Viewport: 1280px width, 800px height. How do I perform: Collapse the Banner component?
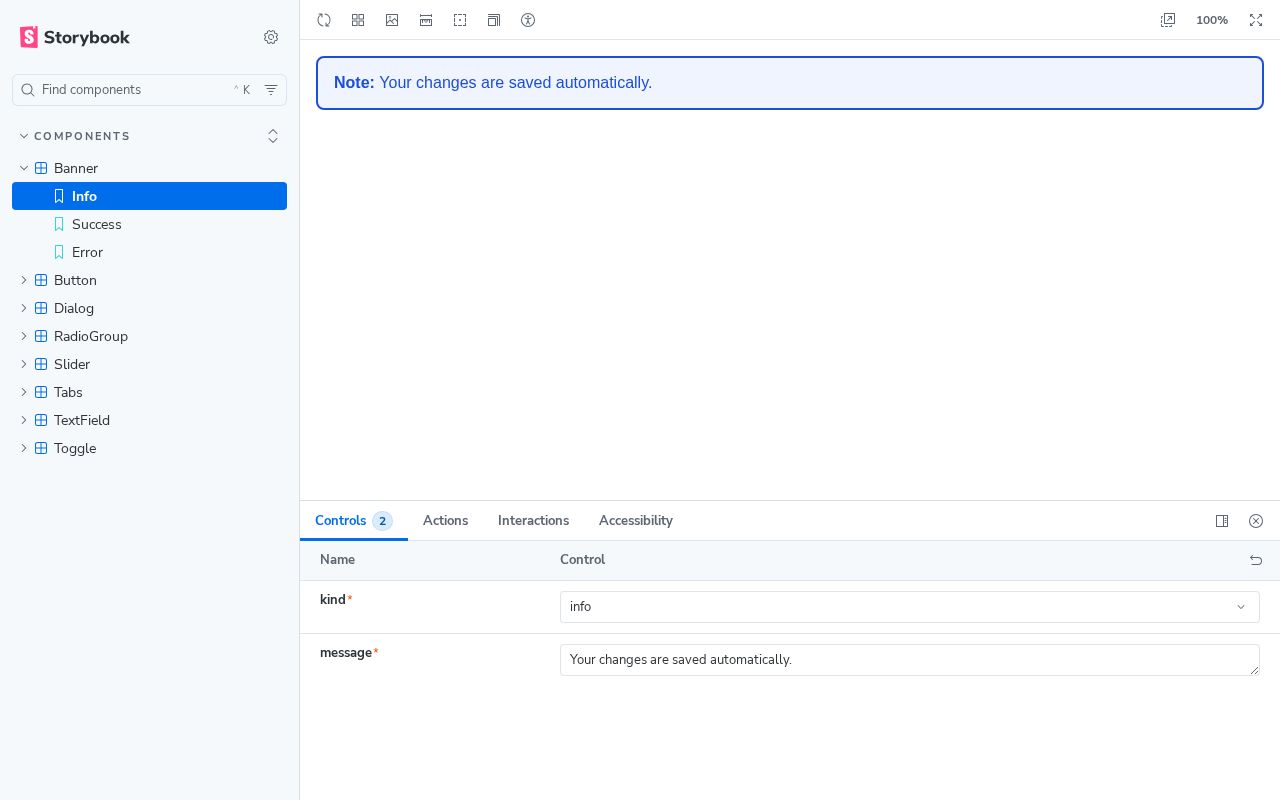point(150,168)
